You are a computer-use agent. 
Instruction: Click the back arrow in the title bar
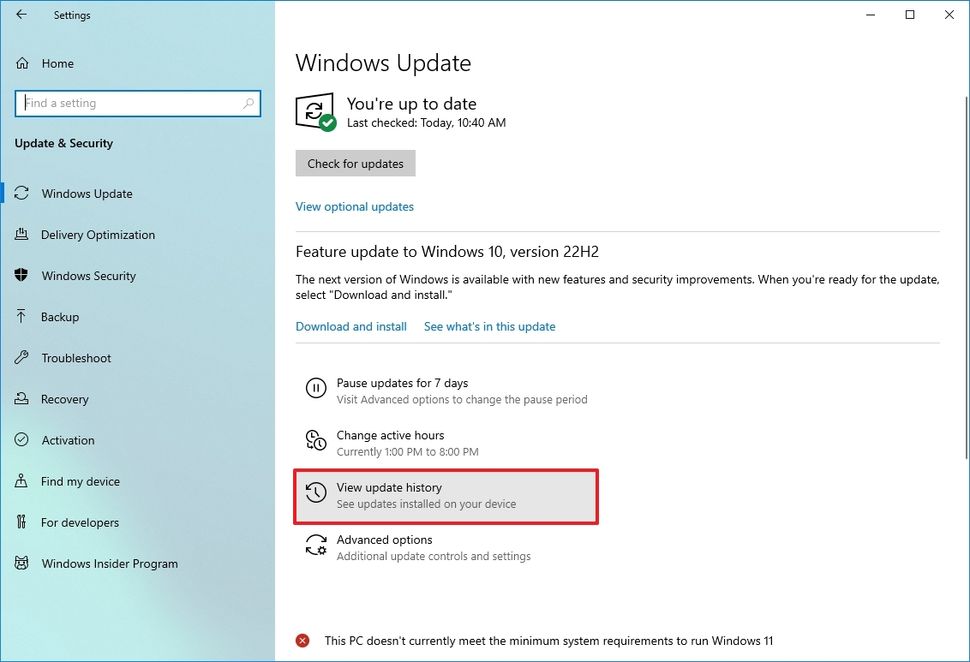[20, 15]
